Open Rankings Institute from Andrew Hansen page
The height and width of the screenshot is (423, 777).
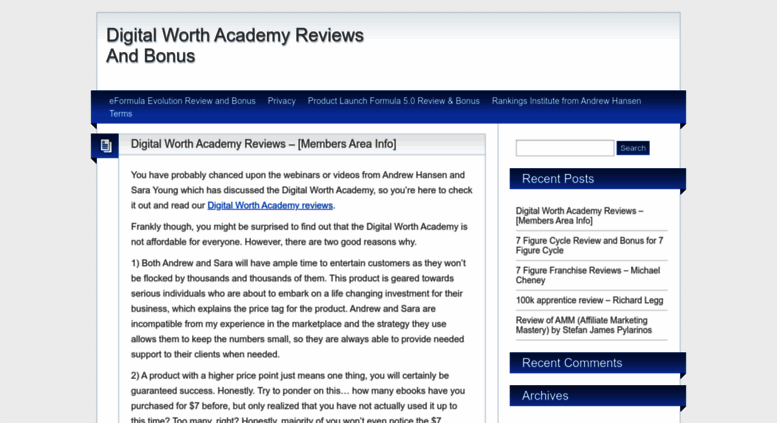[x=566, y=101]
